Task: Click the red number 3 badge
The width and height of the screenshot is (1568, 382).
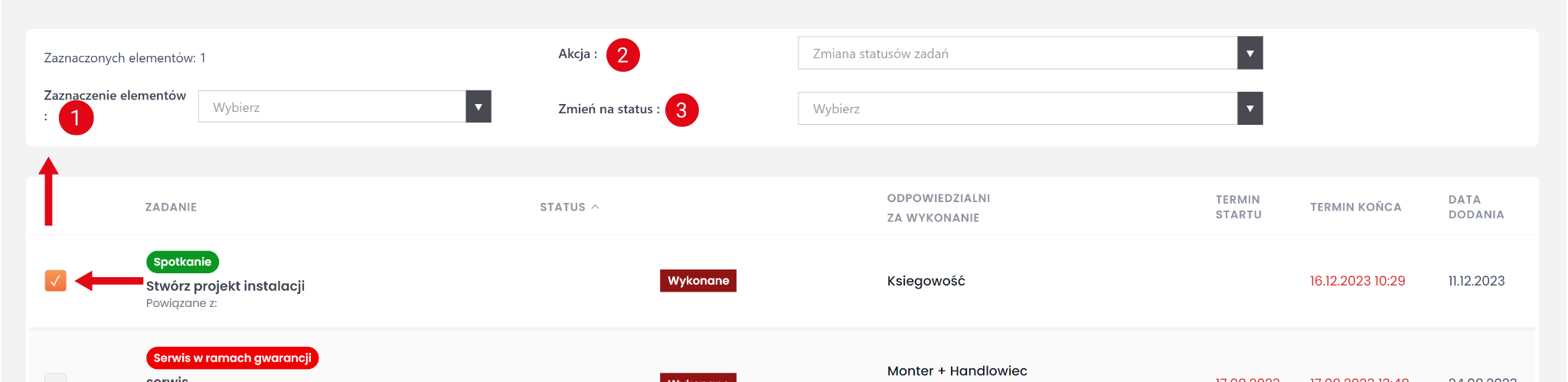Action: pos(681,110)
